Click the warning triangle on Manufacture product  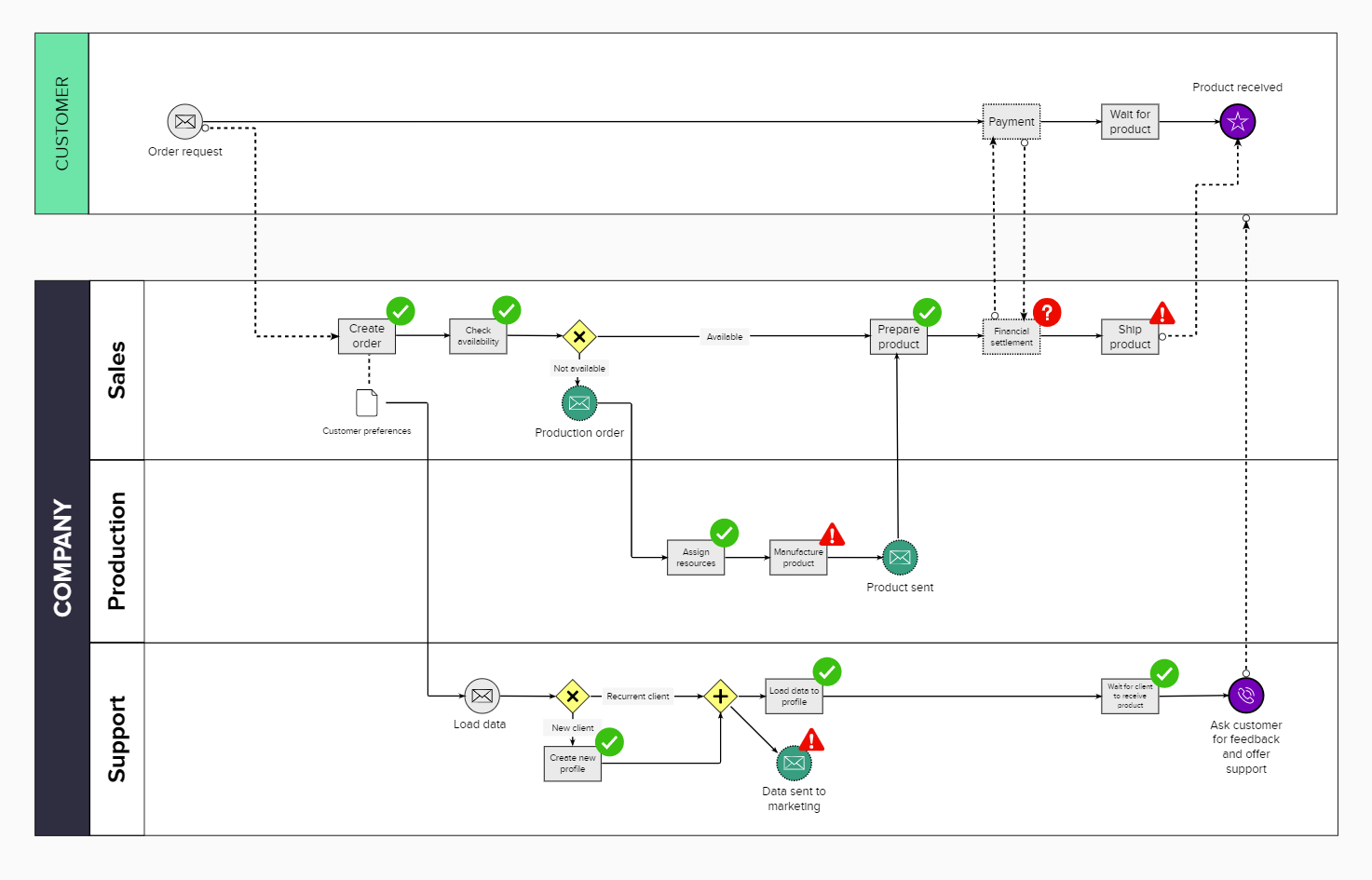[x=832, y=534]
